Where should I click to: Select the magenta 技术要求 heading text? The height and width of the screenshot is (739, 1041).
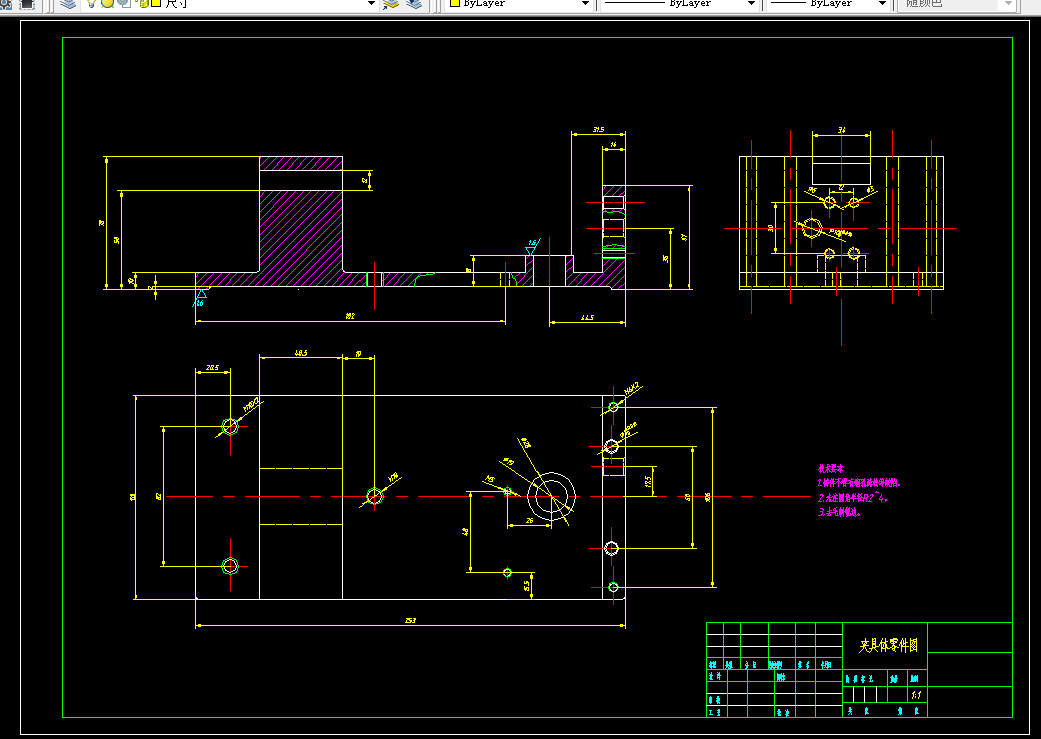831,469
